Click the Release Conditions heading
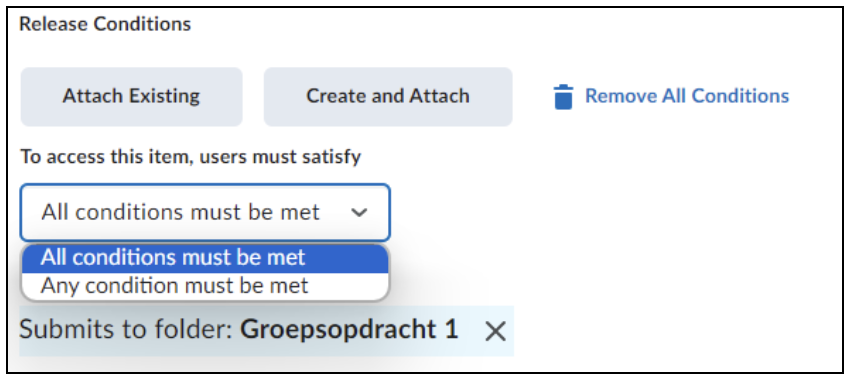The height and width of the screenshot is (382, 852). click(105, 24)
